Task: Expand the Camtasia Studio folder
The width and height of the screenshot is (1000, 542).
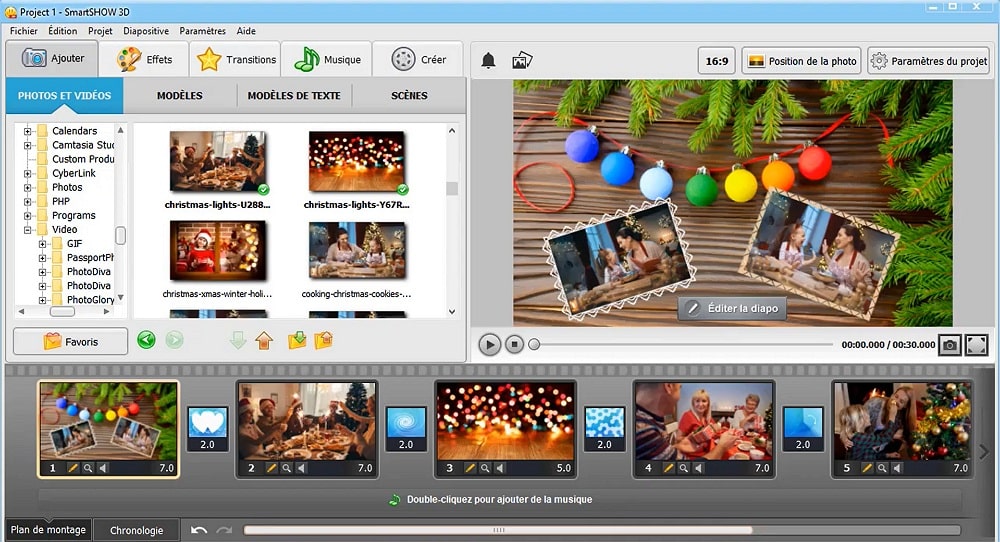Action: (27, 145)
